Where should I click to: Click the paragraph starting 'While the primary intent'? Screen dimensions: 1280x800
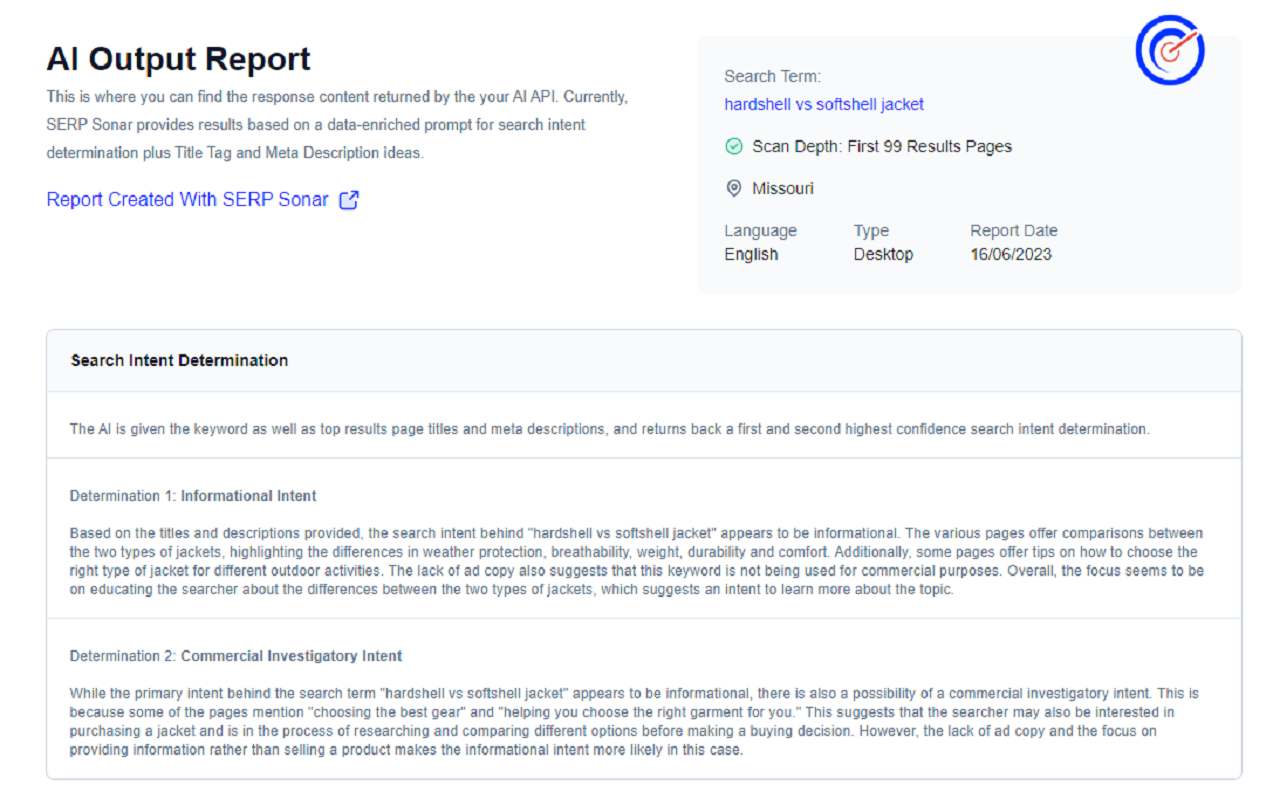634,722
